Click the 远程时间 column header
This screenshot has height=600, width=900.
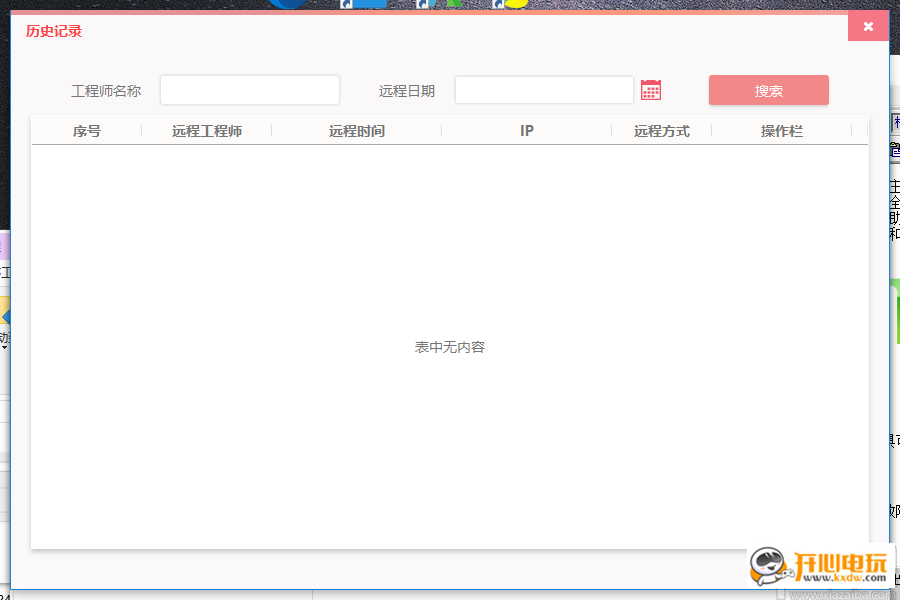coord(357,131)
